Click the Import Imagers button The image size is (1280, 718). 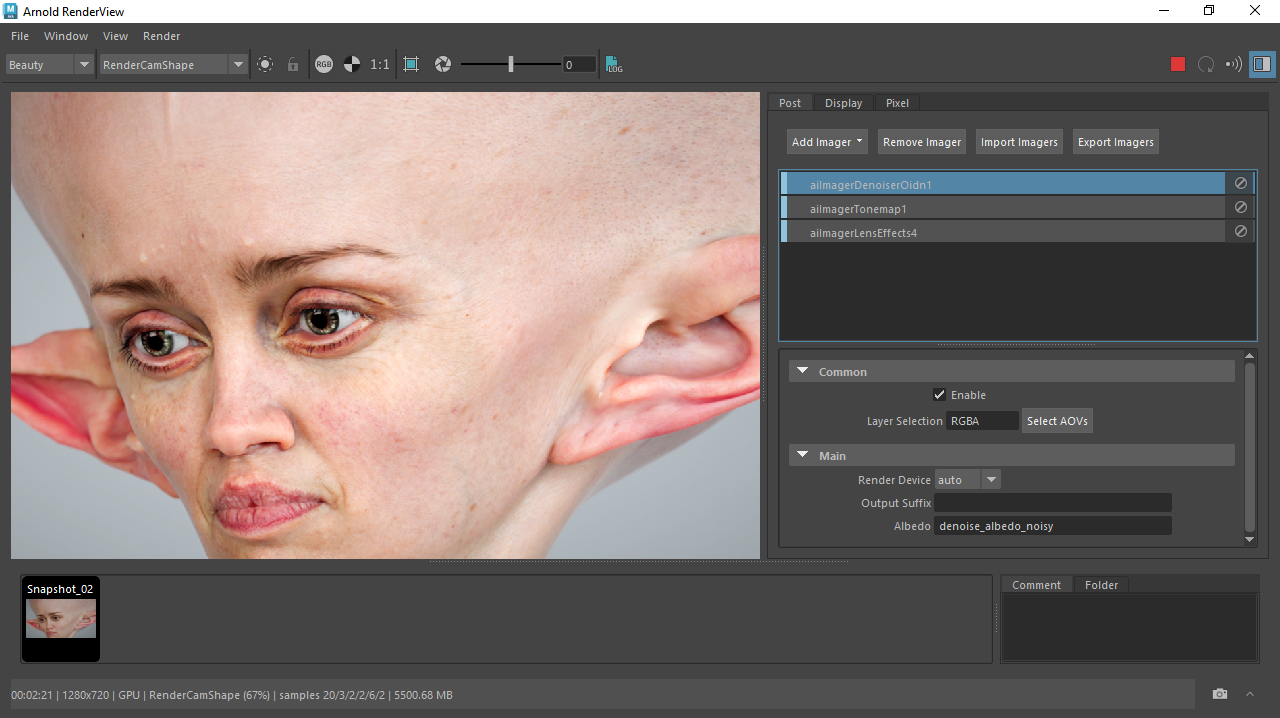tap(1018, 141)
